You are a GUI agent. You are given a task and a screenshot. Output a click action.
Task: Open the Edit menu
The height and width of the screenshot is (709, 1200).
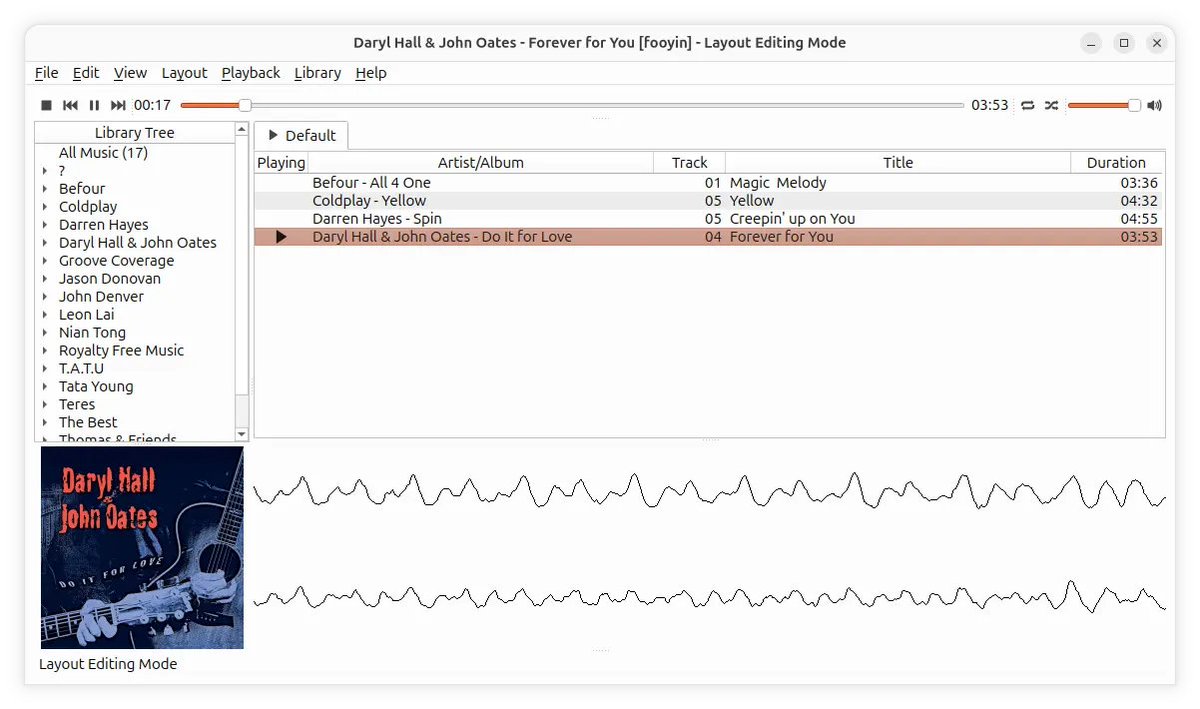86,73
